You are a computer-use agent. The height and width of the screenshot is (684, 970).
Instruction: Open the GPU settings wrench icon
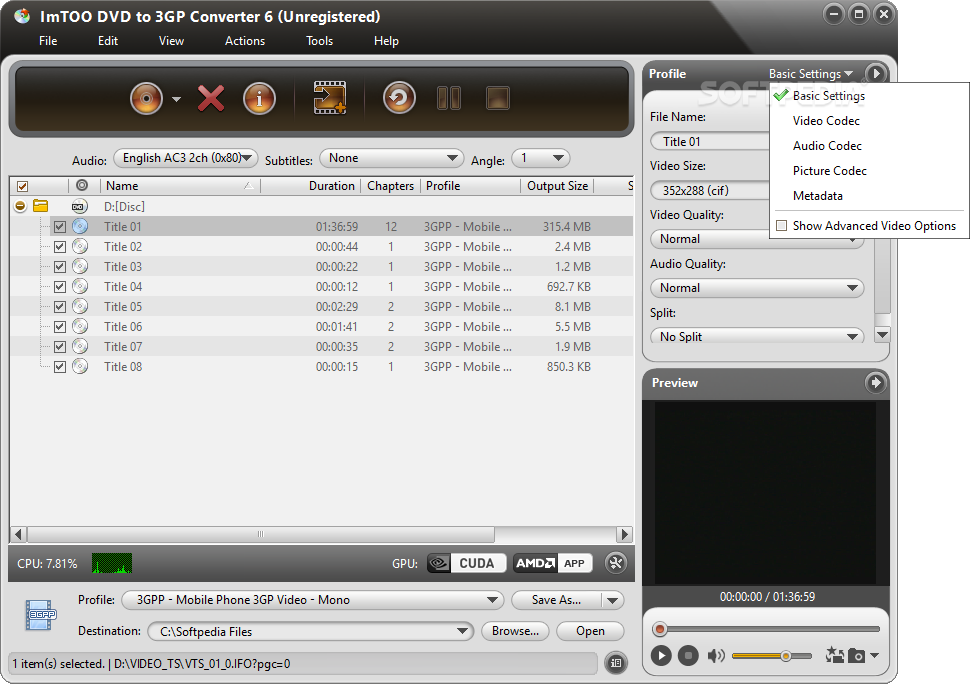click(616, 563)
